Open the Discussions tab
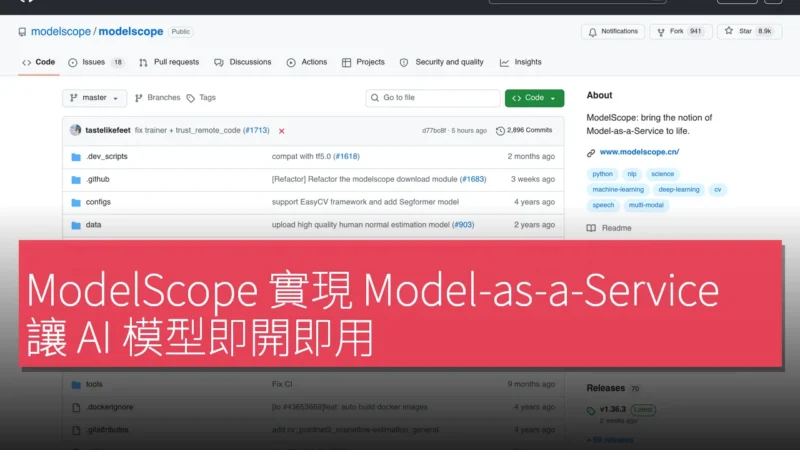800x450 pixels. [x=243, y=62]
